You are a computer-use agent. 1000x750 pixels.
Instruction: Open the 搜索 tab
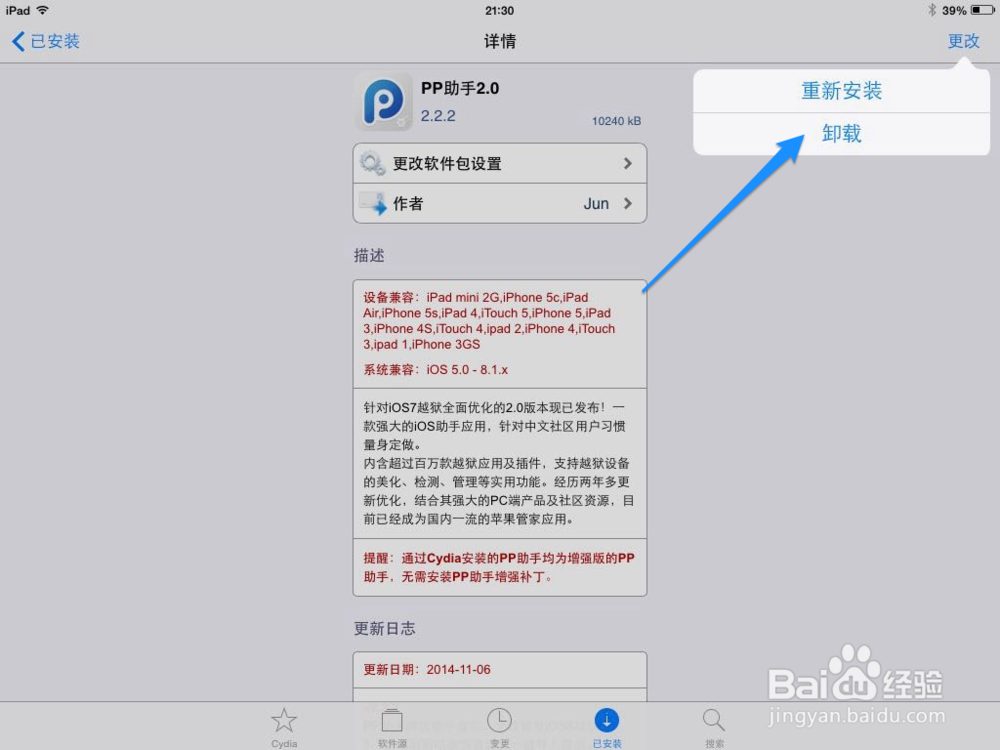[x=714, y=727]
